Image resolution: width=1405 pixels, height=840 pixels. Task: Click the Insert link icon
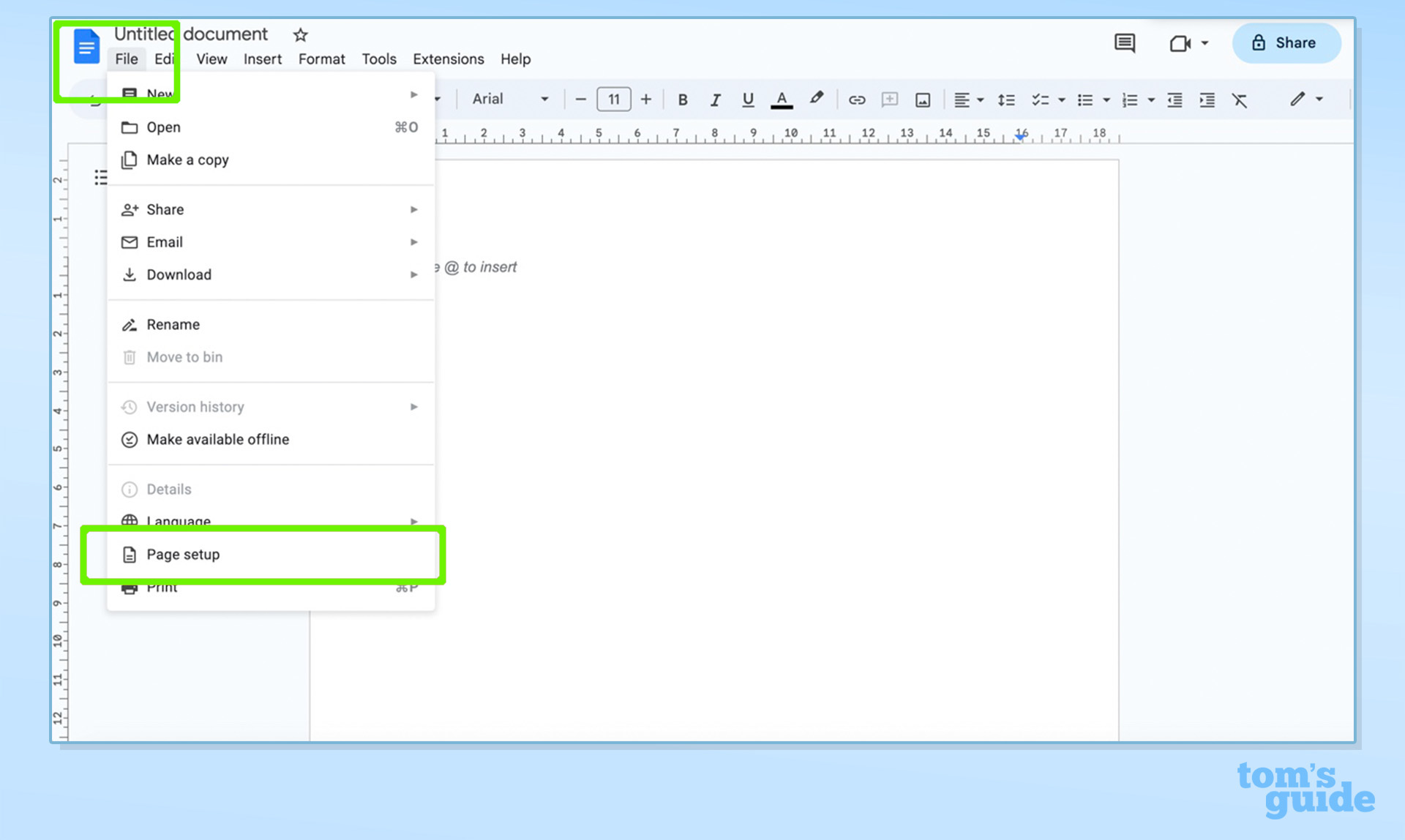857,99
